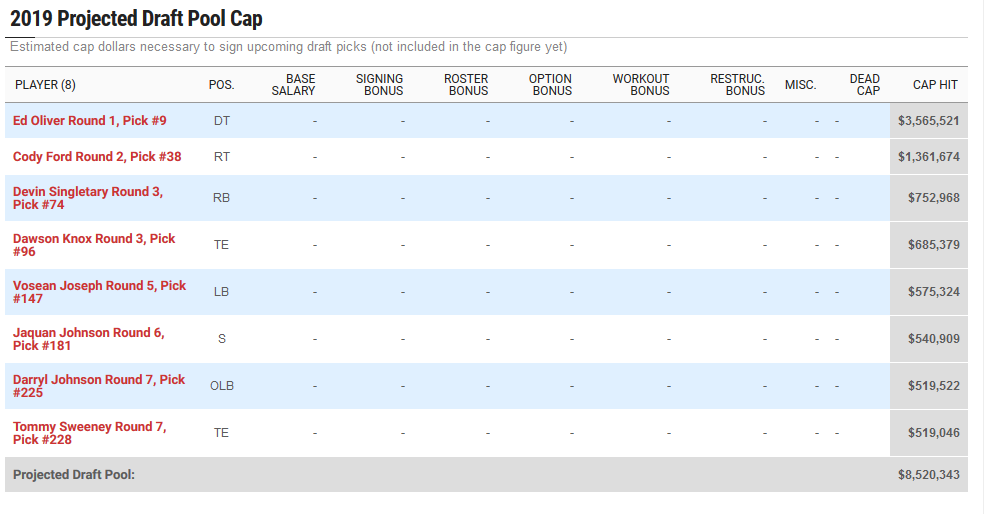
Task: Sort by Roster Bonus column header
Action: (x=466, y=85)
